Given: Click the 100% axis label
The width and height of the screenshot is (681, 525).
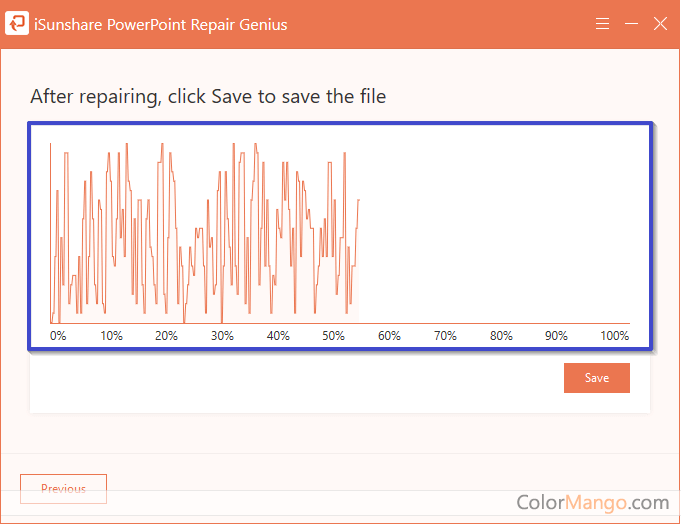Looking at the screenshot, I should coord(614,336).
